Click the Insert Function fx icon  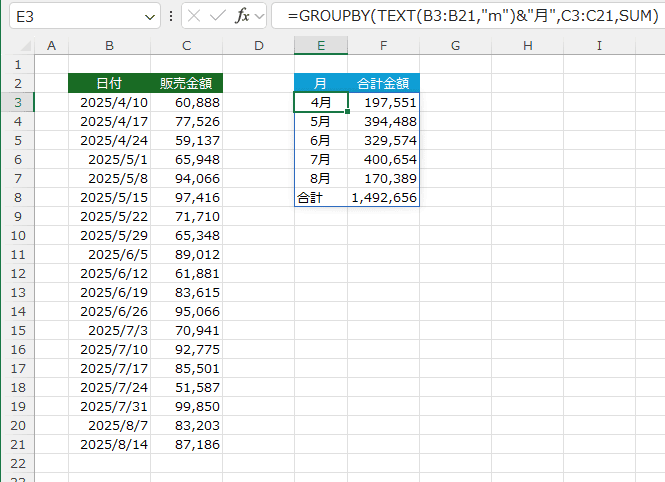point(242,17)
